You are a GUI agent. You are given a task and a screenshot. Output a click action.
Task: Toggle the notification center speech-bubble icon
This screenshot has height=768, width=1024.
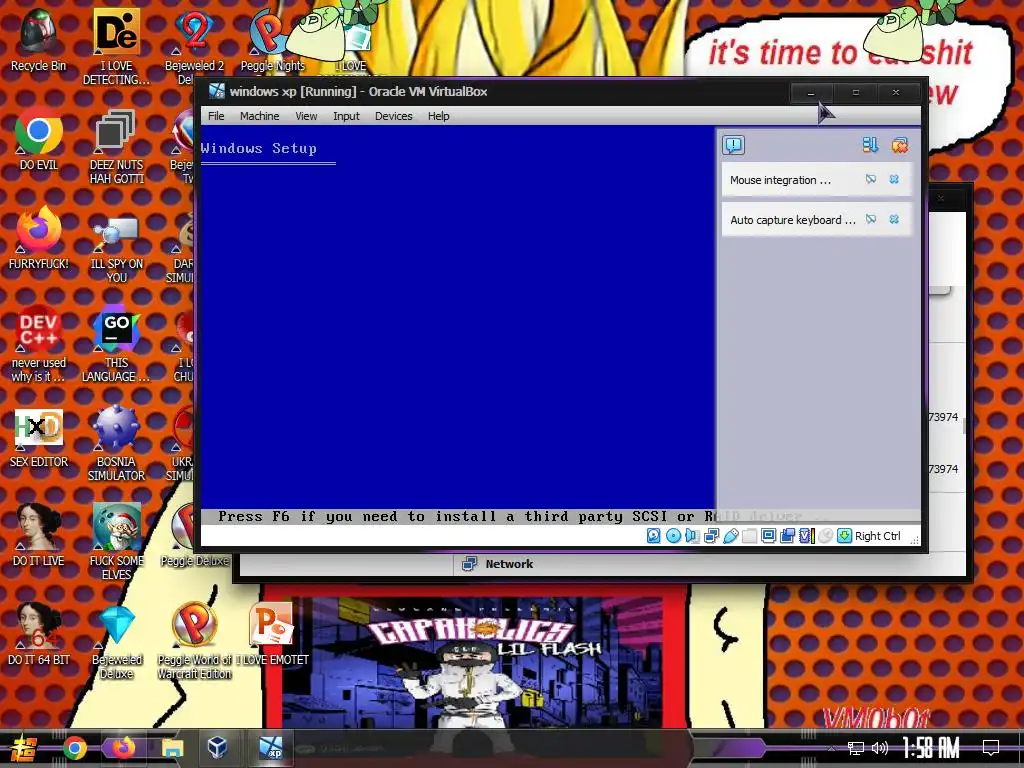pos(733,145)
